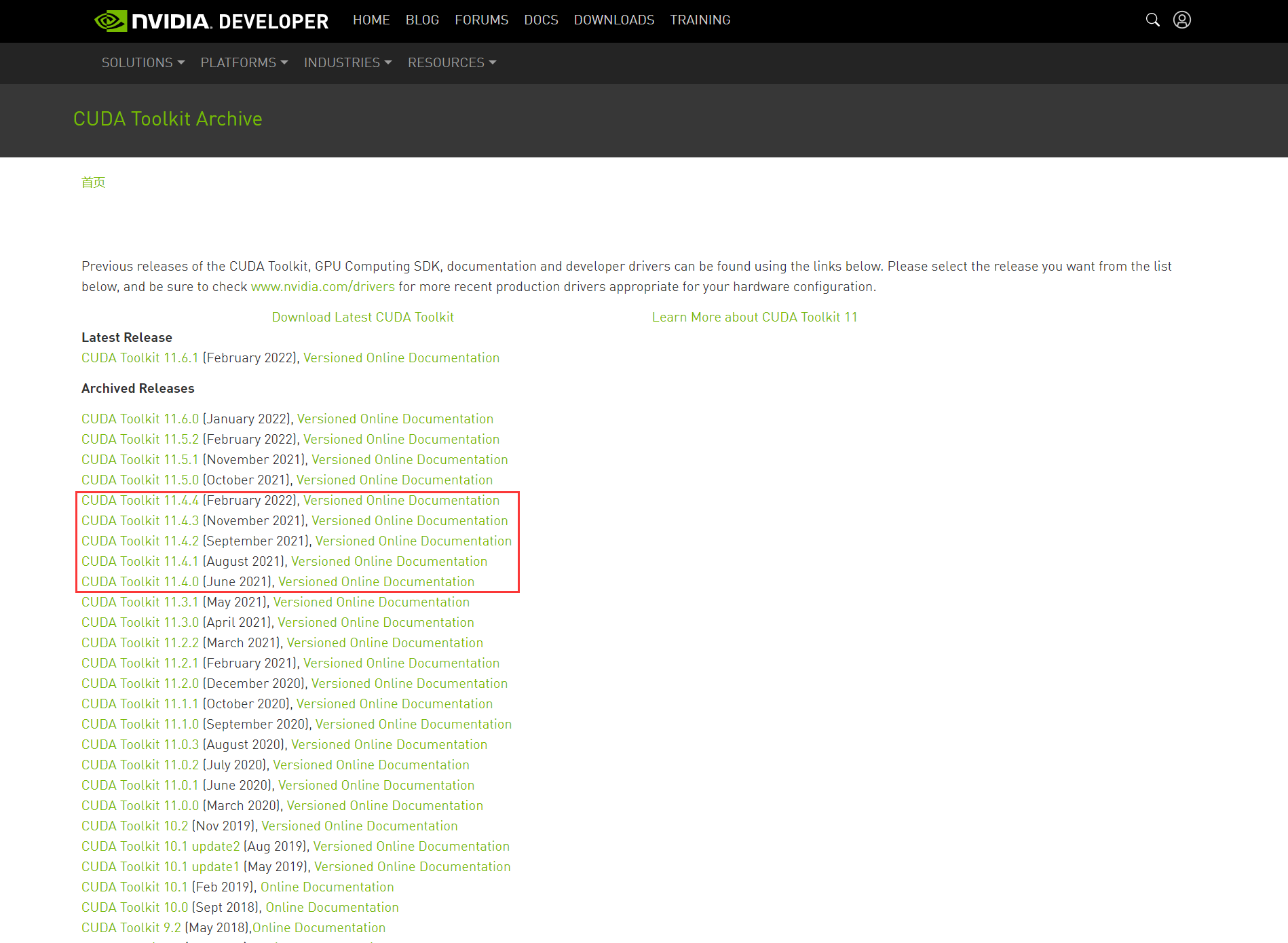
Task: Click the CUDA Toolkit 11.6.1 link
Action: coord(139,358)
